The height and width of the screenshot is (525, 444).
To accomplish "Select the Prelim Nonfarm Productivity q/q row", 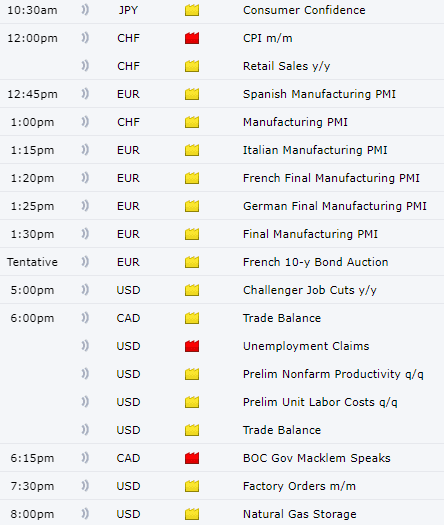I will coord(222,374).
